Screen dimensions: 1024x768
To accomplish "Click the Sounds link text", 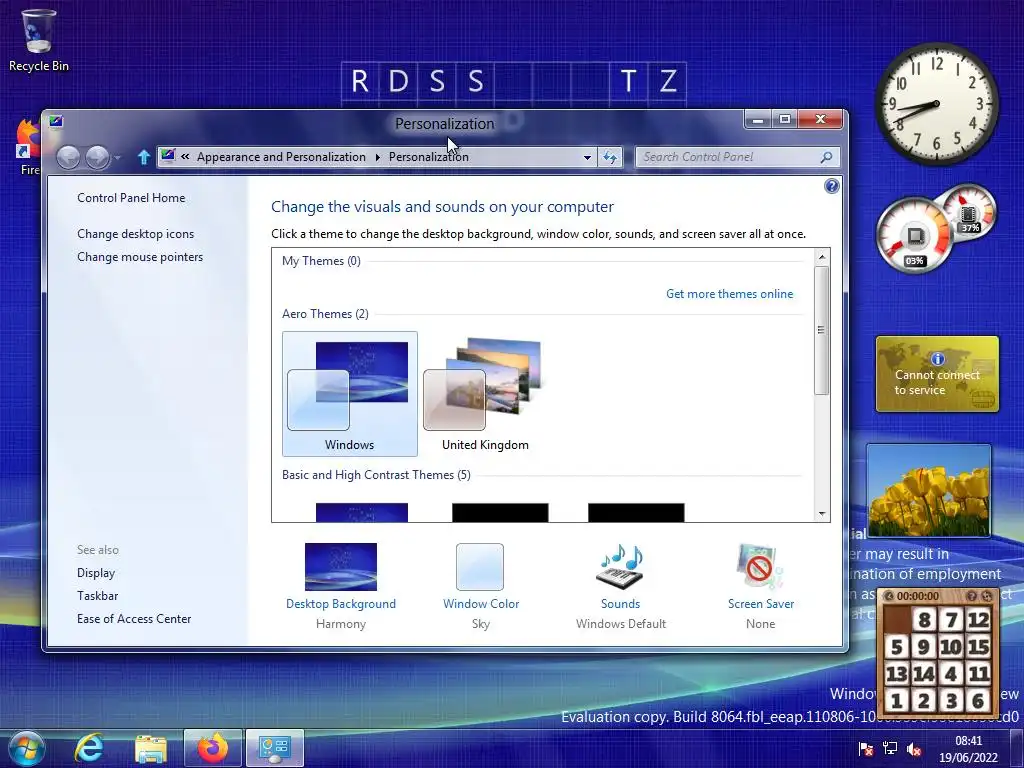I will pos(620,604).
